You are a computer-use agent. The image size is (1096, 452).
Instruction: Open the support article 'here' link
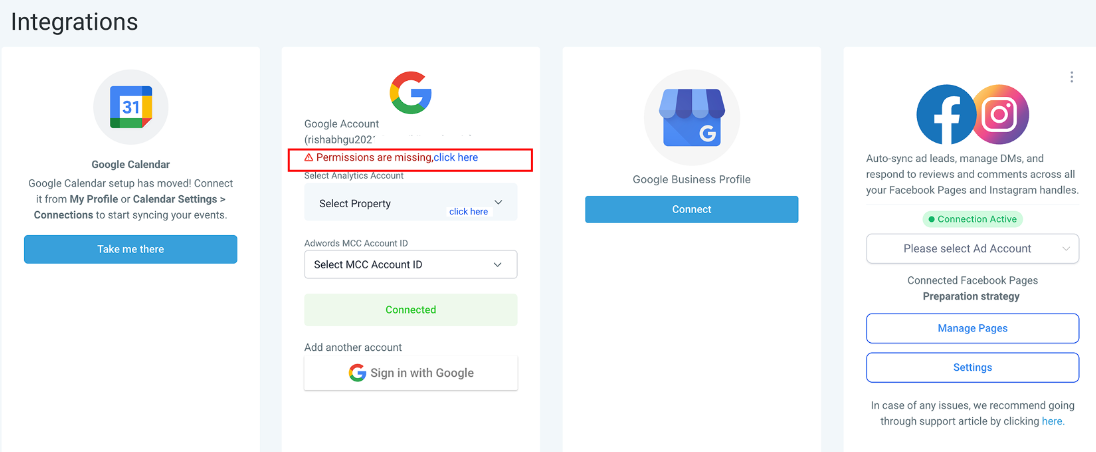(1052, 422)
